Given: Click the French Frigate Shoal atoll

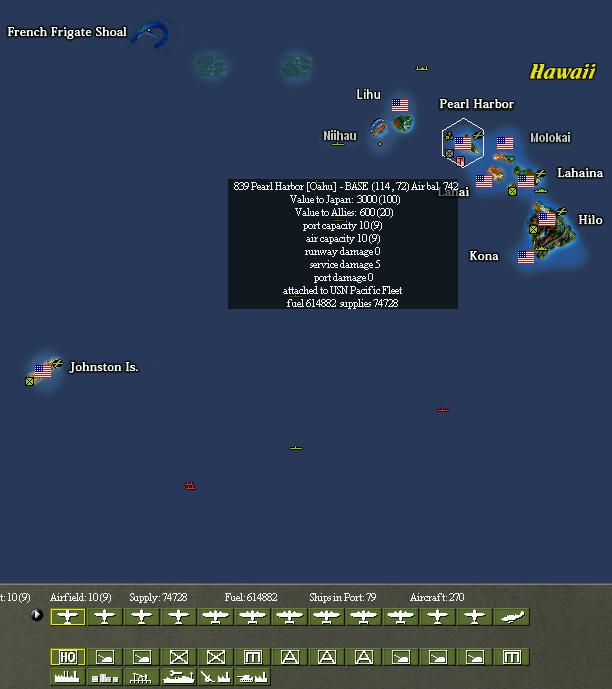Looking at the screenshot, I should [x=152, y=33].
